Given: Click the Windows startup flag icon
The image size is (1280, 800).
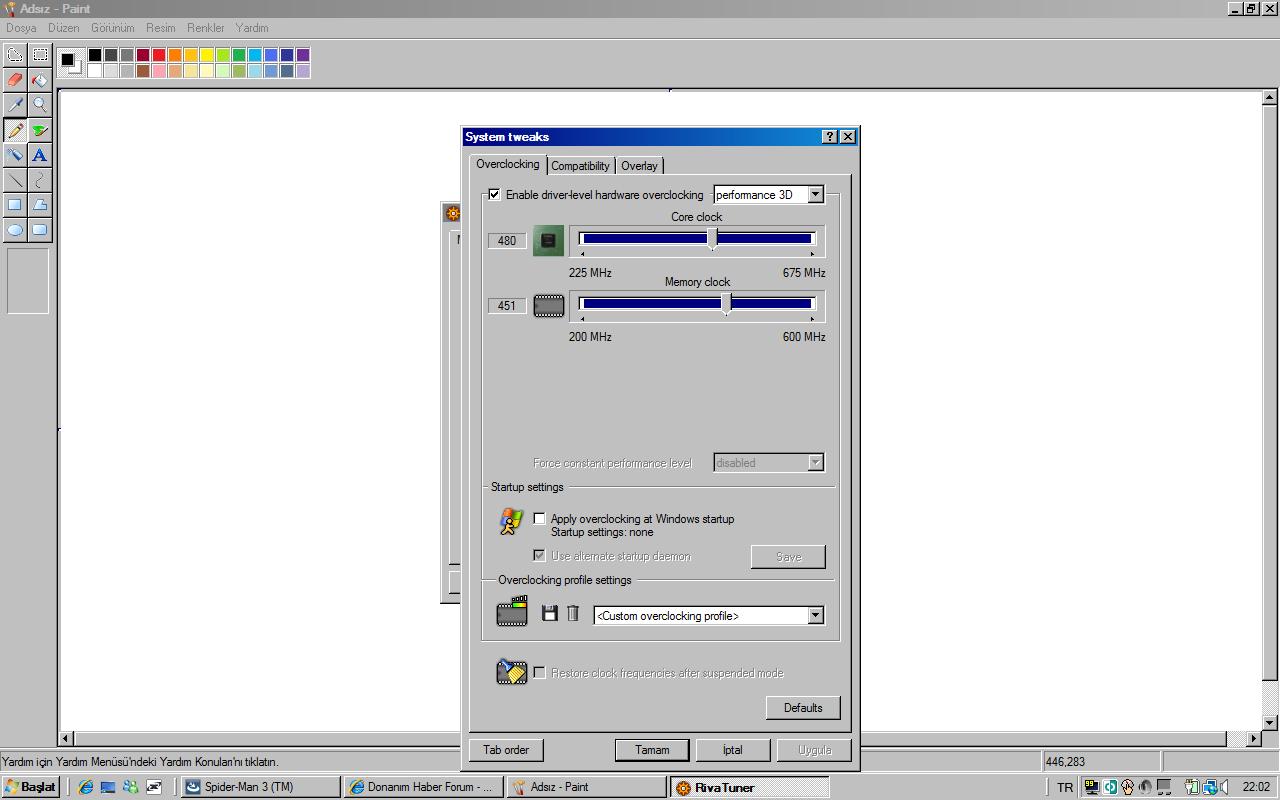Looking at the screenshot, I should 511,522.
